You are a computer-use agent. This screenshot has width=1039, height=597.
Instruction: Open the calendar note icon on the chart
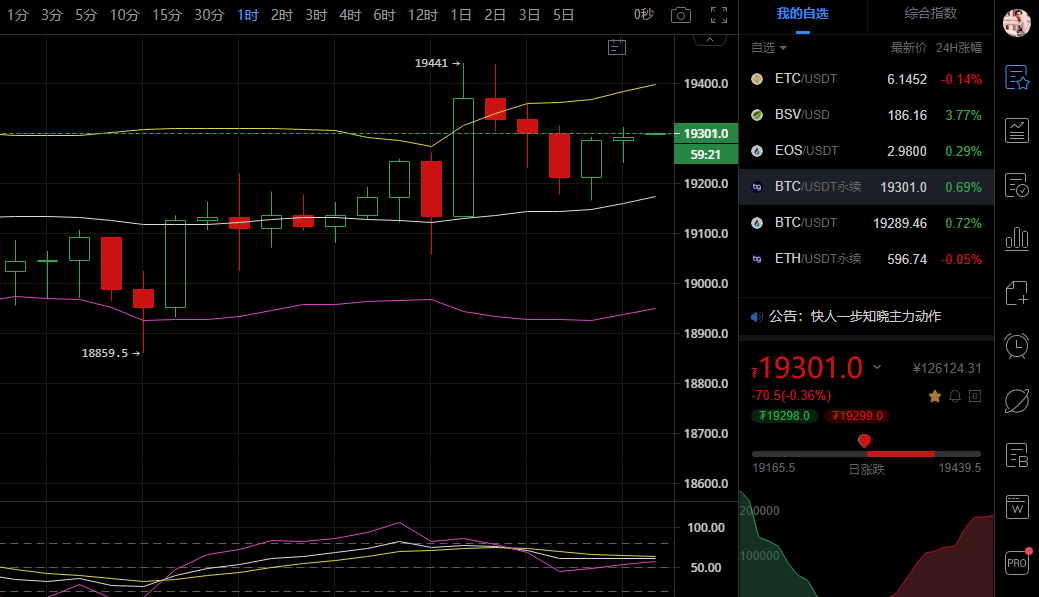point(616,46)
